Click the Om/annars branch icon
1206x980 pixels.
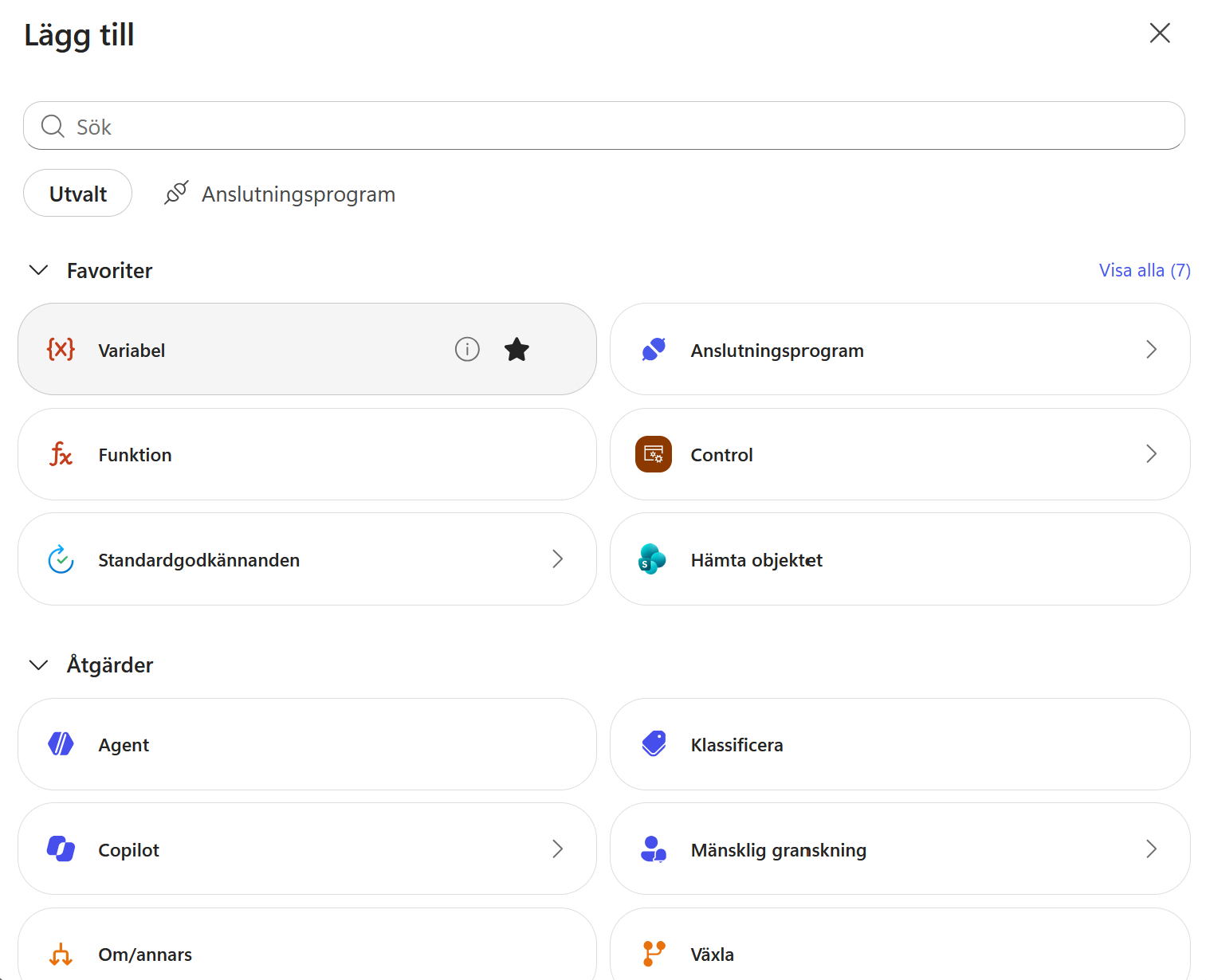coord(61,954)
